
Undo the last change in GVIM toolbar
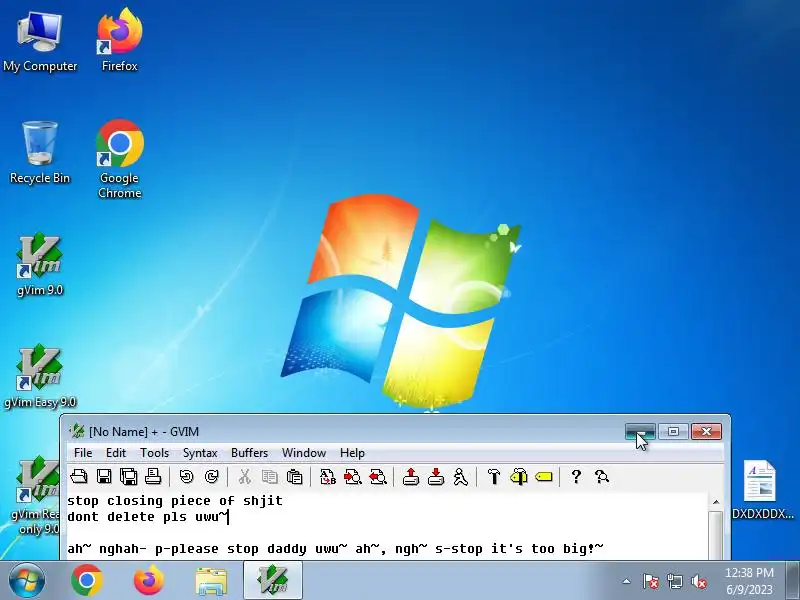tap(187, 477)
